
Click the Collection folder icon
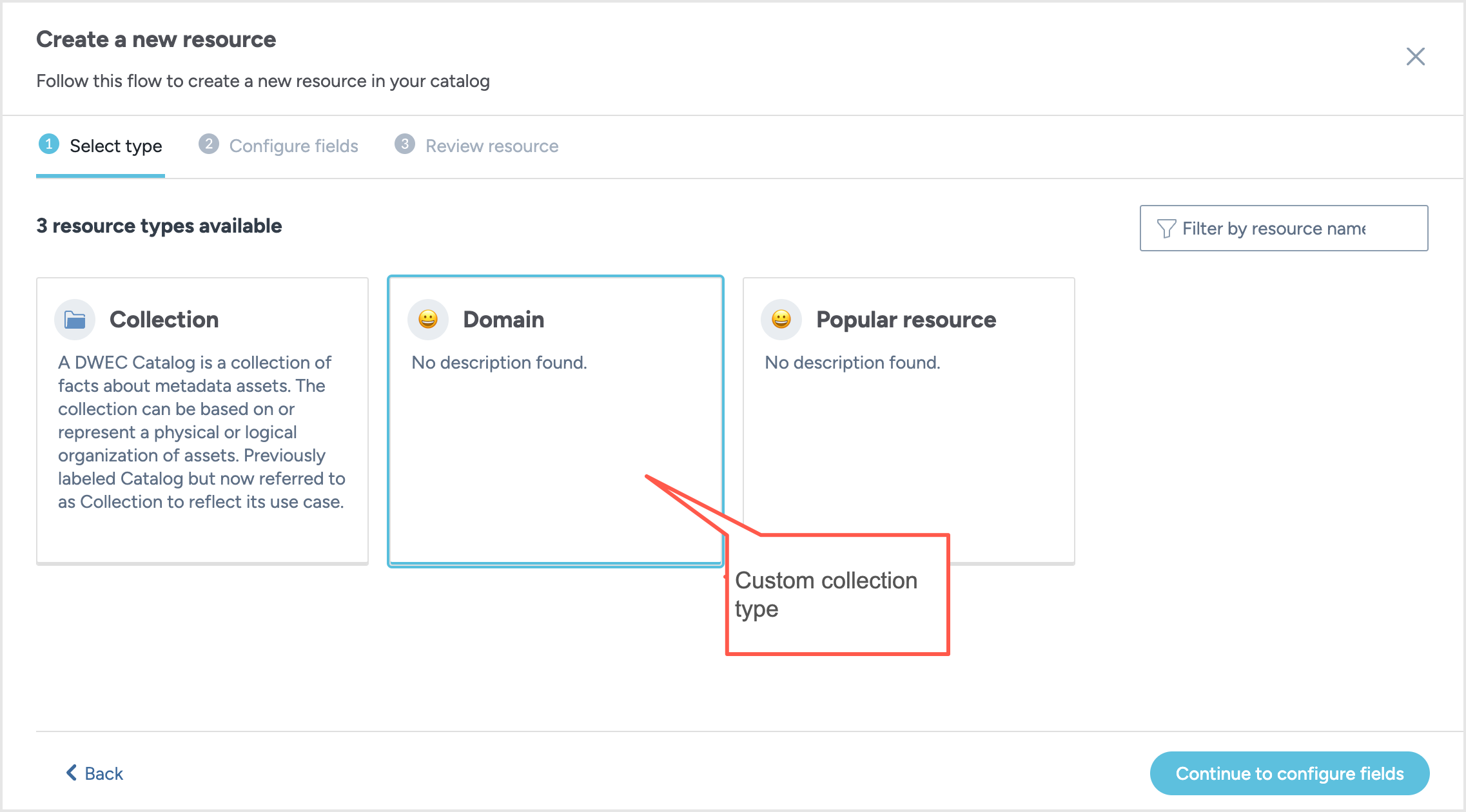[75, 320]
